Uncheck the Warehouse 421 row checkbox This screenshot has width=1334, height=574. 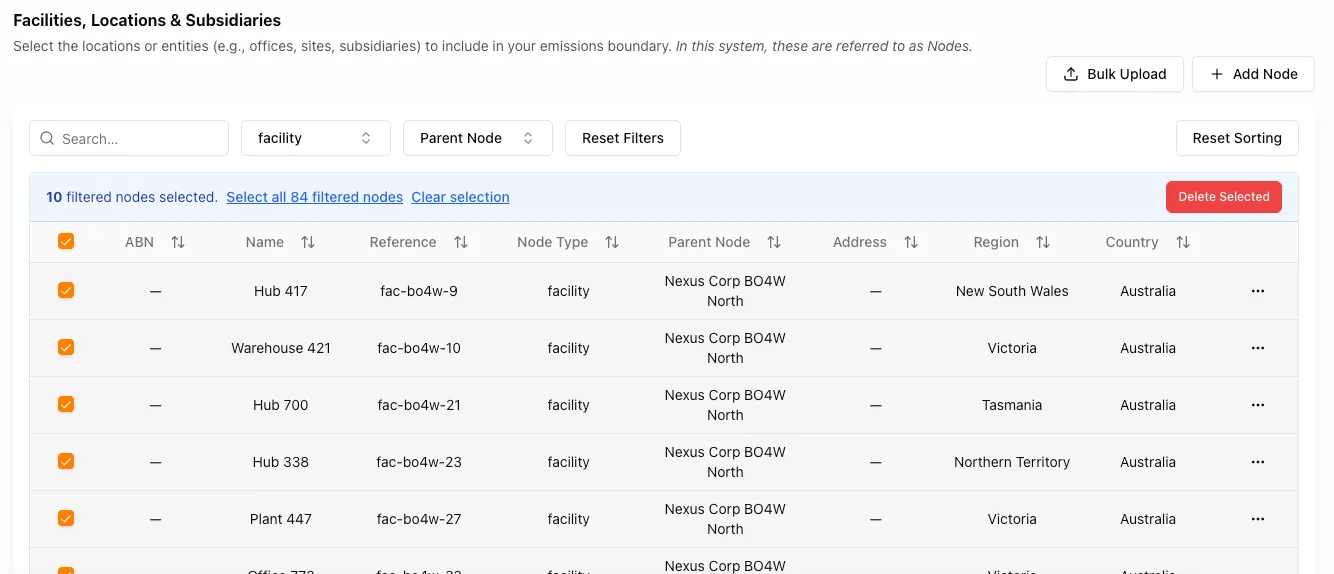[66, 347]
